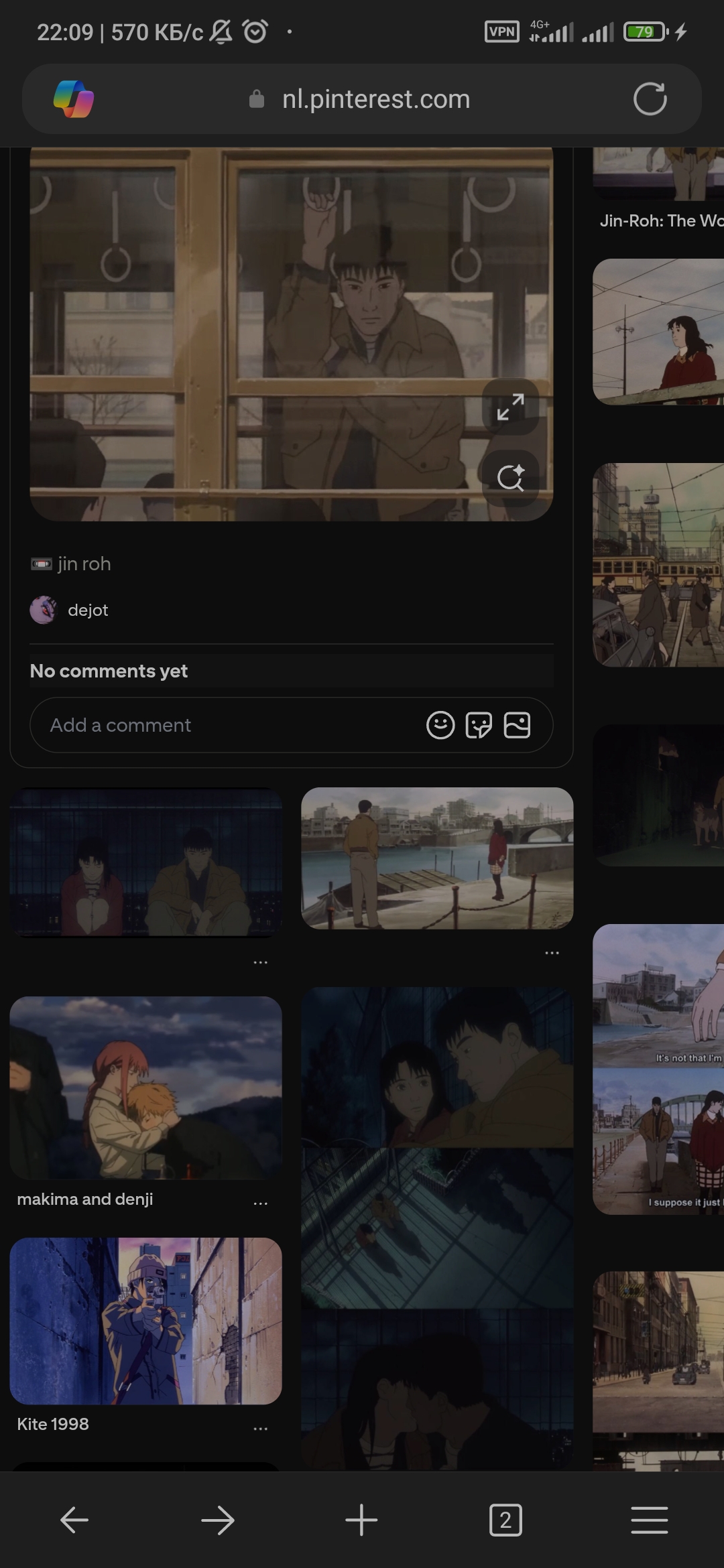Open the dejot username link
The height and width of the screenshot is (1568, 724).
(x=88, y=610)
